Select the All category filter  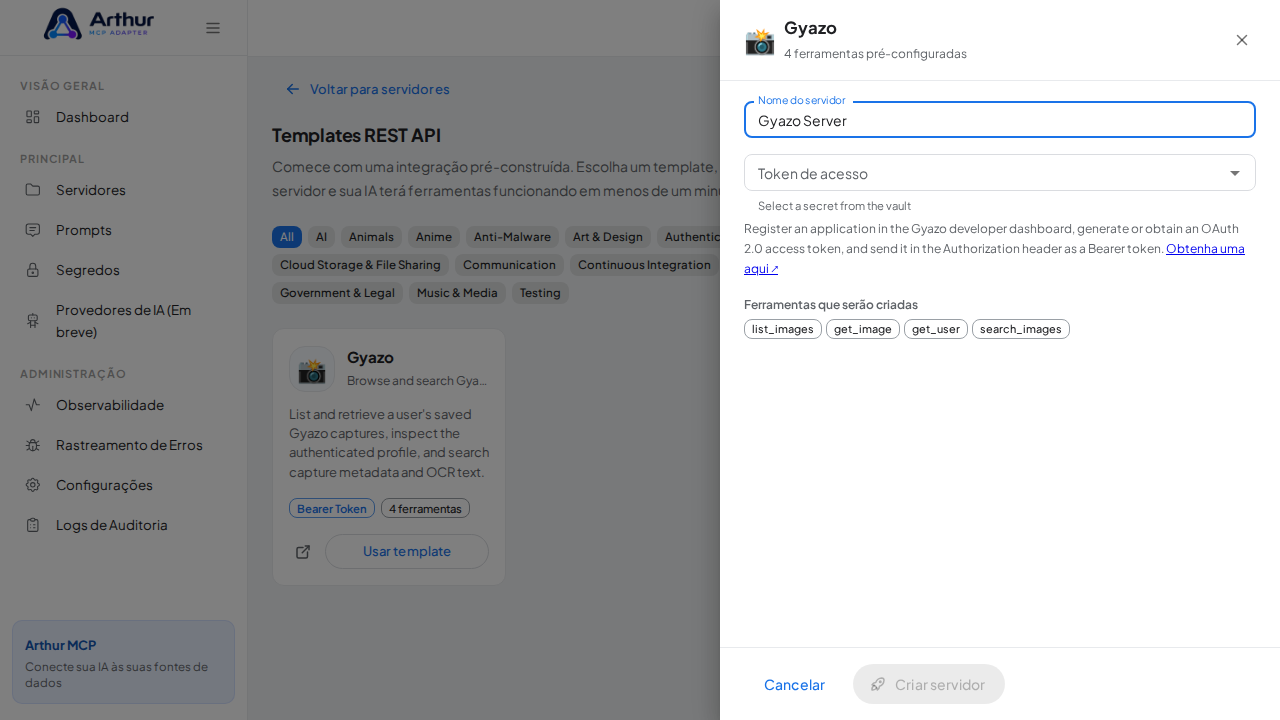[287, 237]
